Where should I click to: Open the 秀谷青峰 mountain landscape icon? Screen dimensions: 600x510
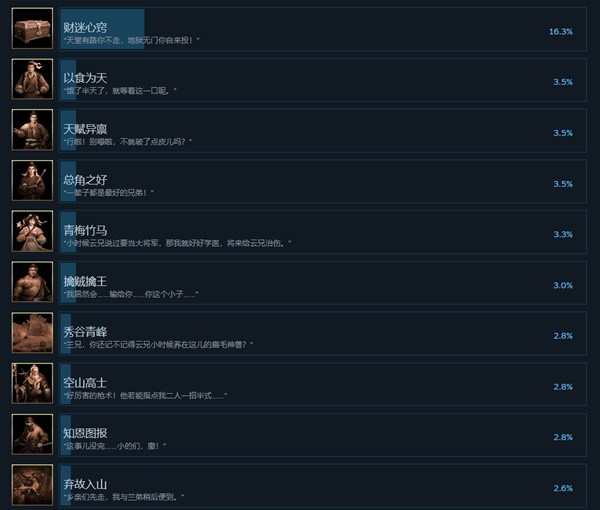coord(32,332)
